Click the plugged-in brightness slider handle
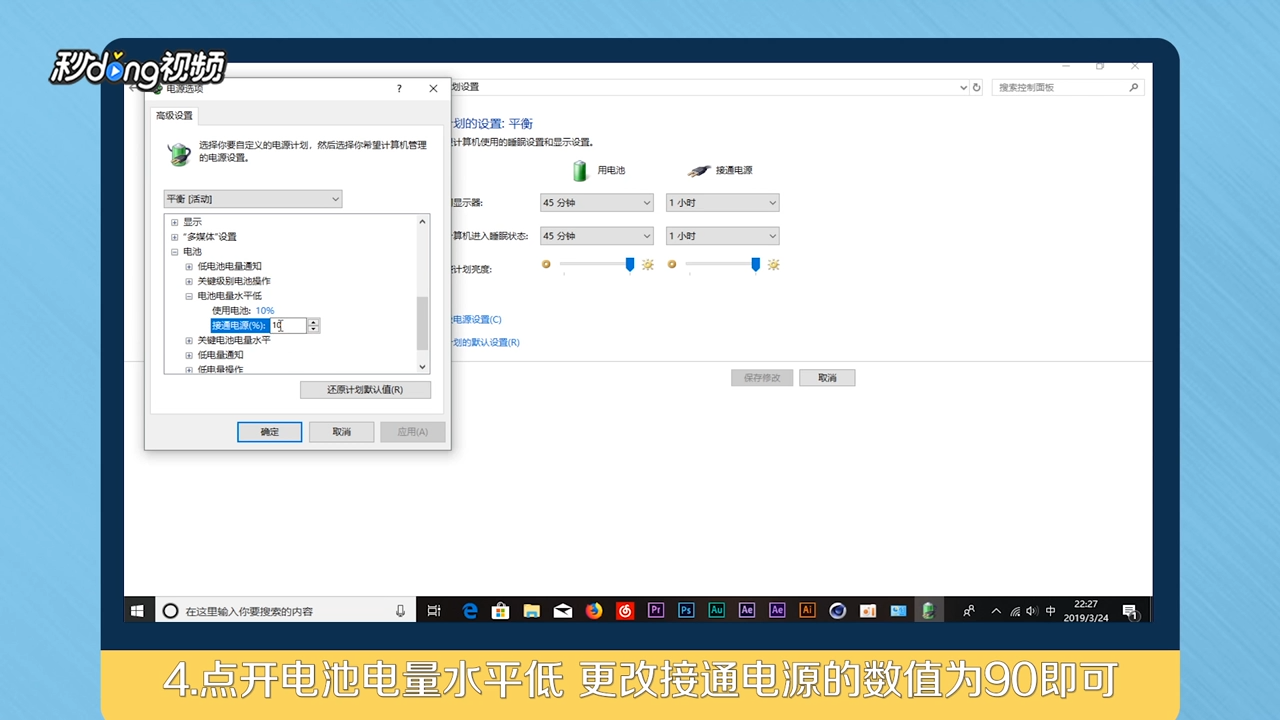1280x720 pixels. (x=756, y=265)
